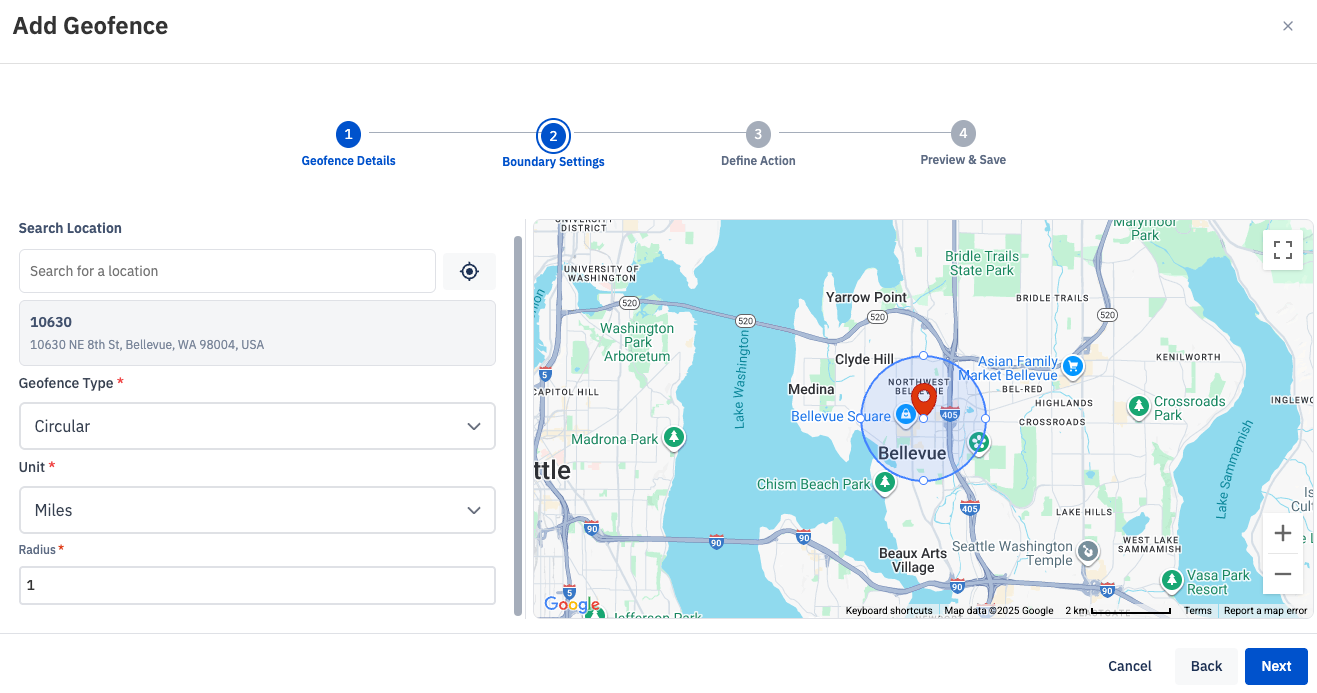Click the current location crosshair icon
Image resolution: width=1317 pixels, height=693 pixels.
coord(469,270)
